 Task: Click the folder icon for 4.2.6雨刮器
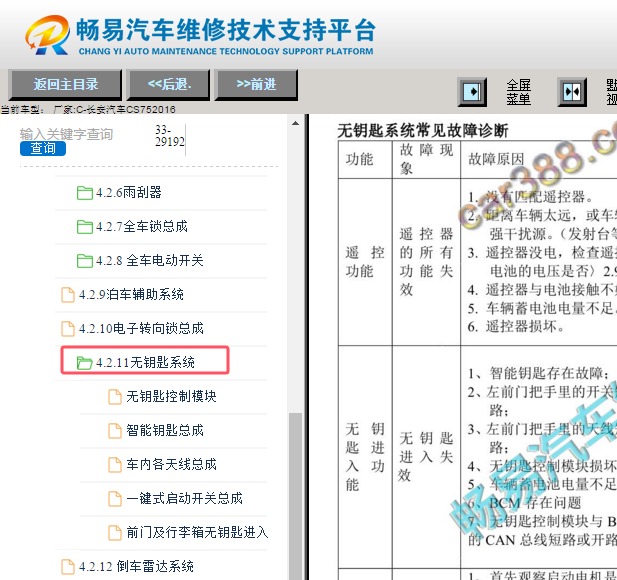click(x=85, y=193)
